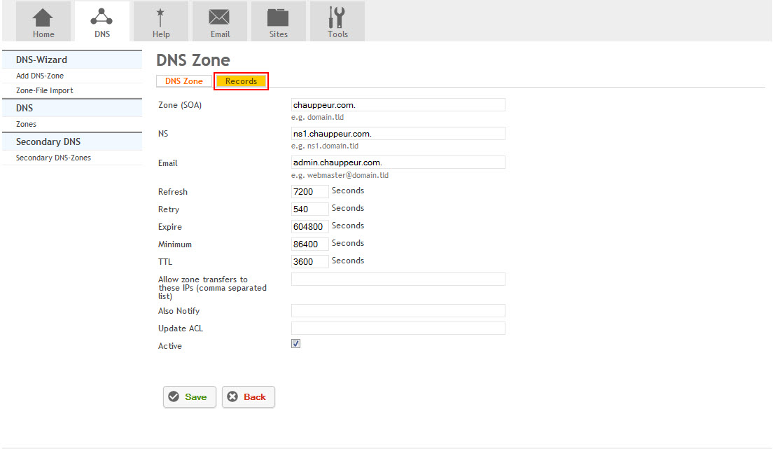The image size is (775, 449).
Task: Click the Expire seconds field
Action: 309,226
